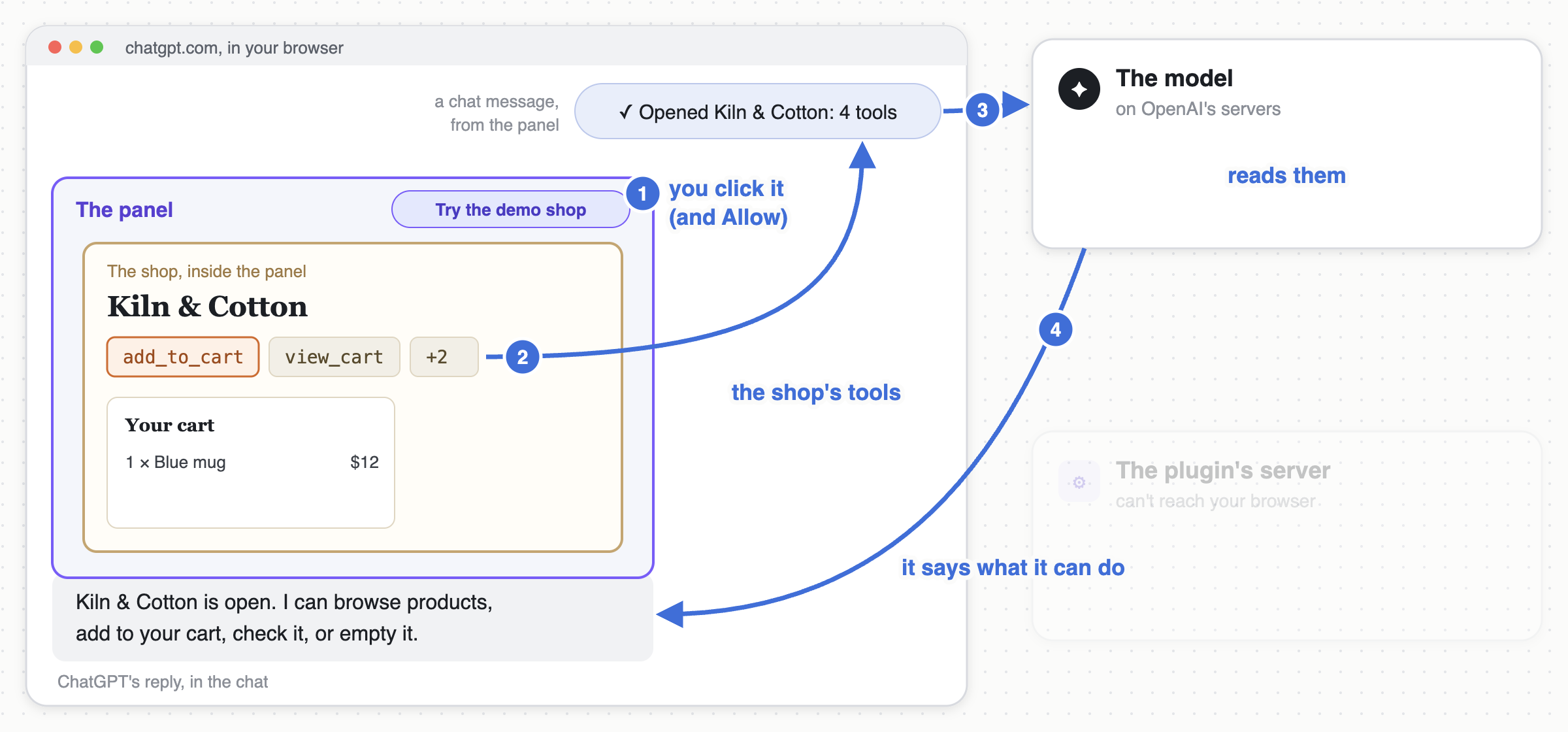Viewport: 1568px width, 732px height.
Task: Select the add_to_cart tool chip
Action: tap(183, 357)
